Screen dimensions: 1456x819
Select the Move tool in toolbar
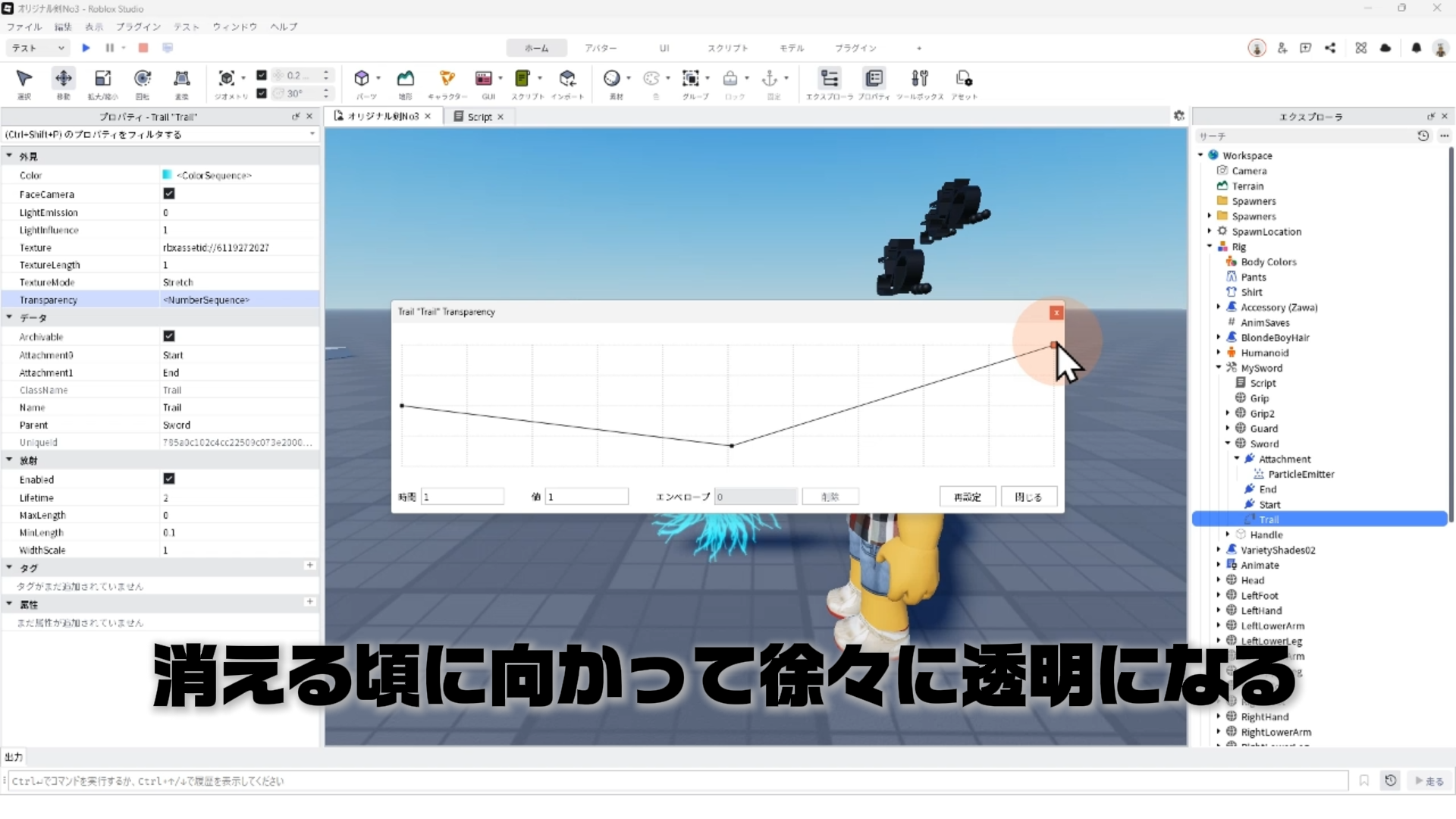pyautogui.click(x=63, y=78)
